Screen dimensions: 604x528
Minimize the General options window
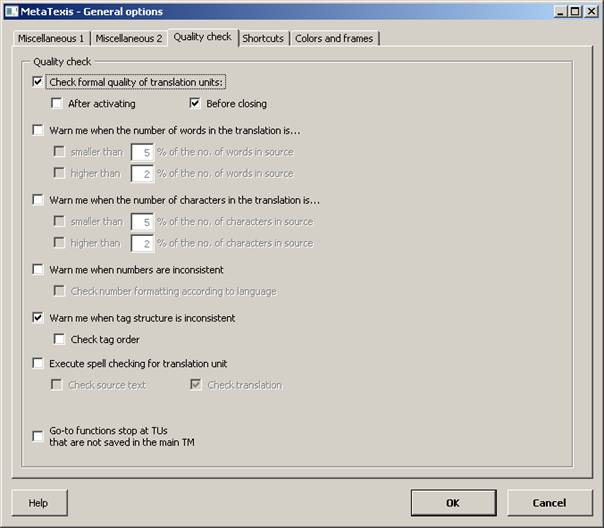coord(560,12)
